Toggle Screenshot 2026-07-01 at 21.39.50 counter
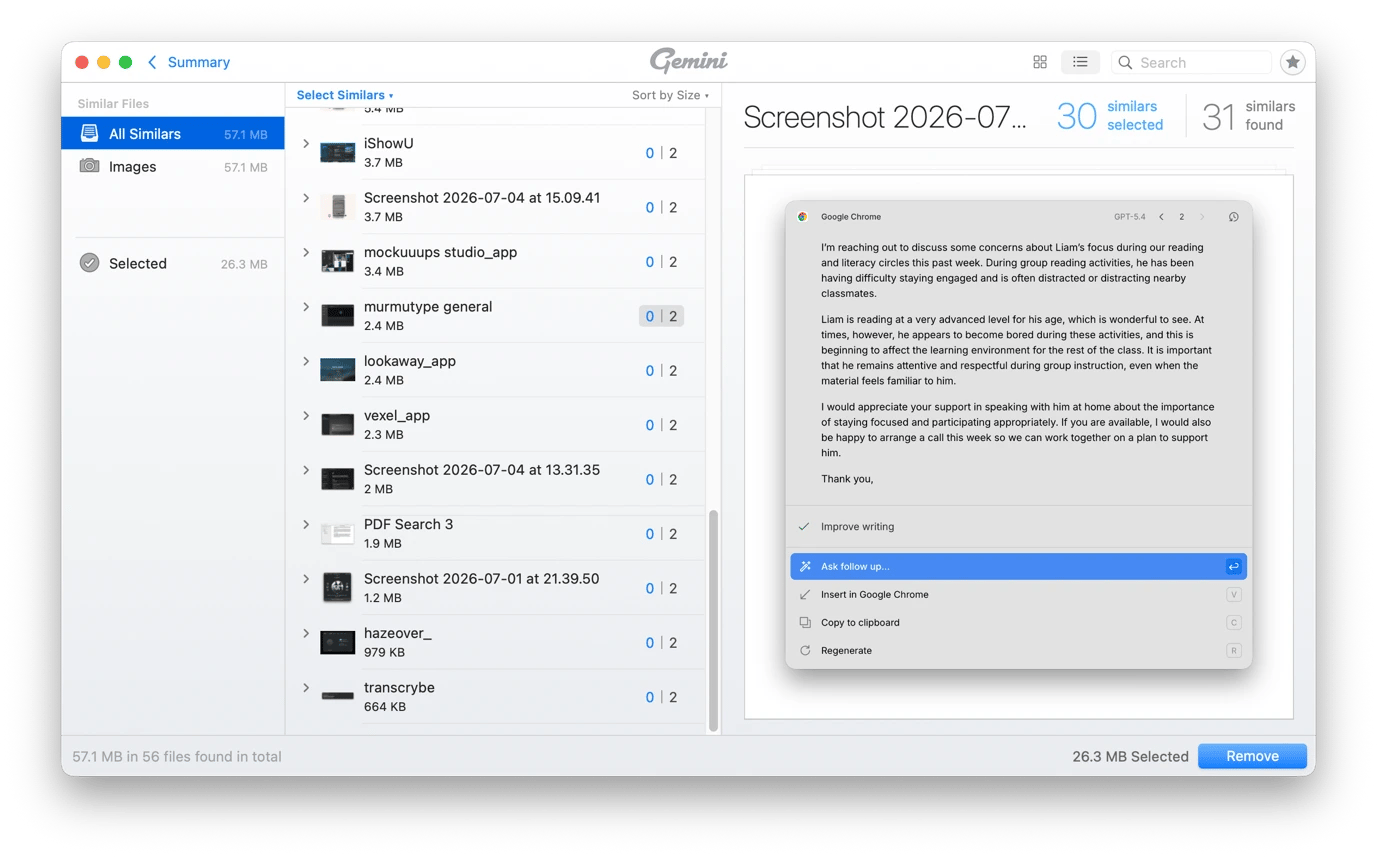 (x=661, y=588)
